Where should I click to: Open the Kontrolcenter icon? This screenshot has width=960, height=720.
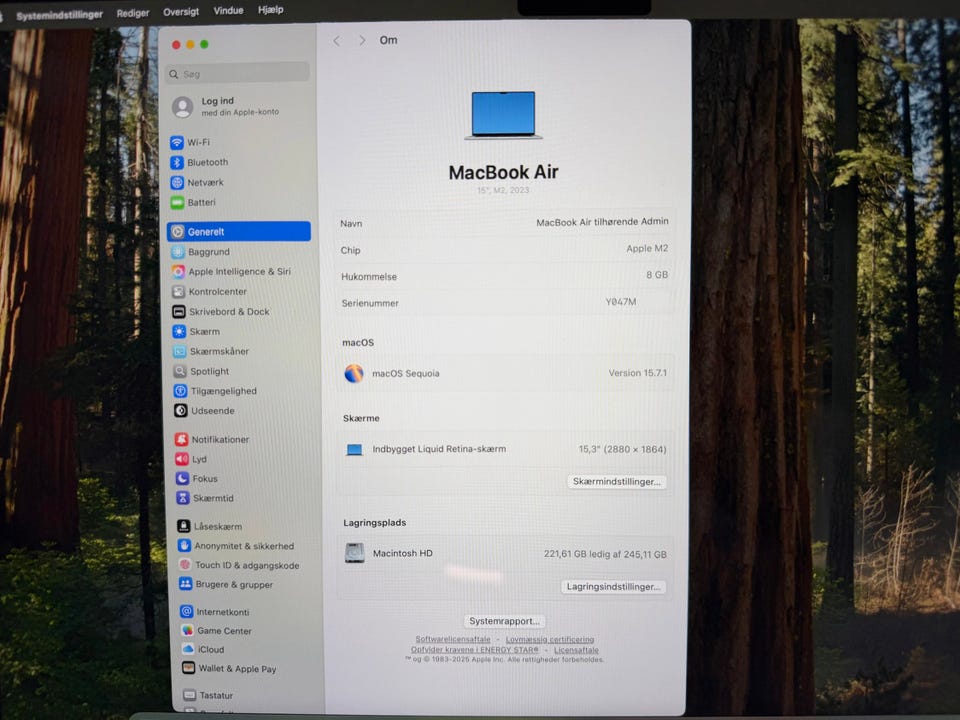coord(178,291)
